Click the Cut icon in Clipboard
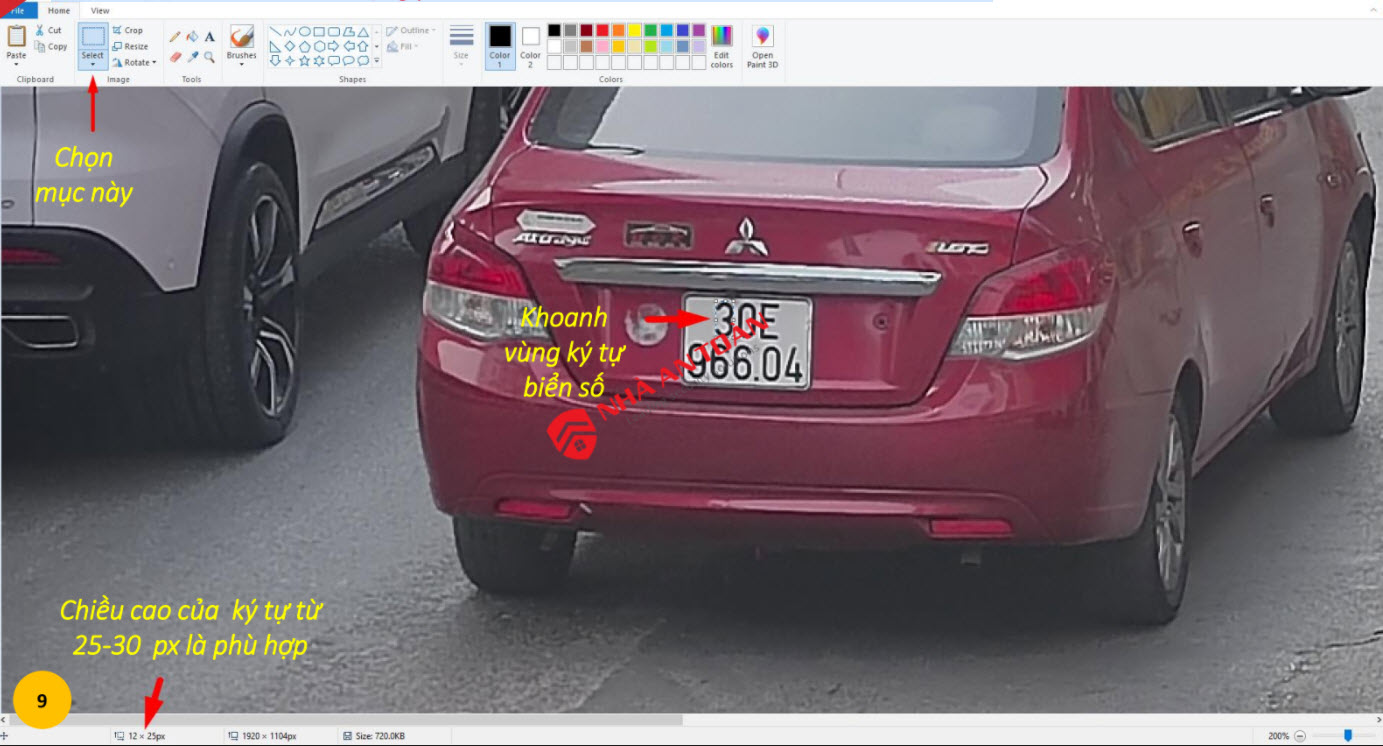The height and width of the screenshot is (746, 1383). 48,31
